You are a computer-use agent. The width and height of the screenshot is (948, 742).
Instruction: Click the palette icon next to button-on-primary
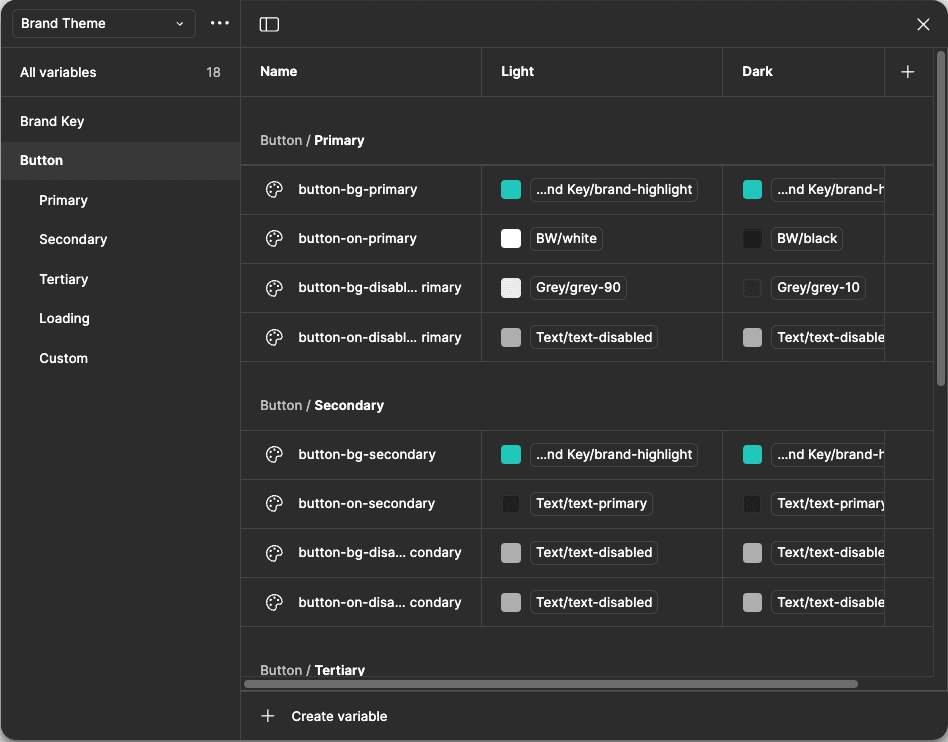(x=274, y=238)
